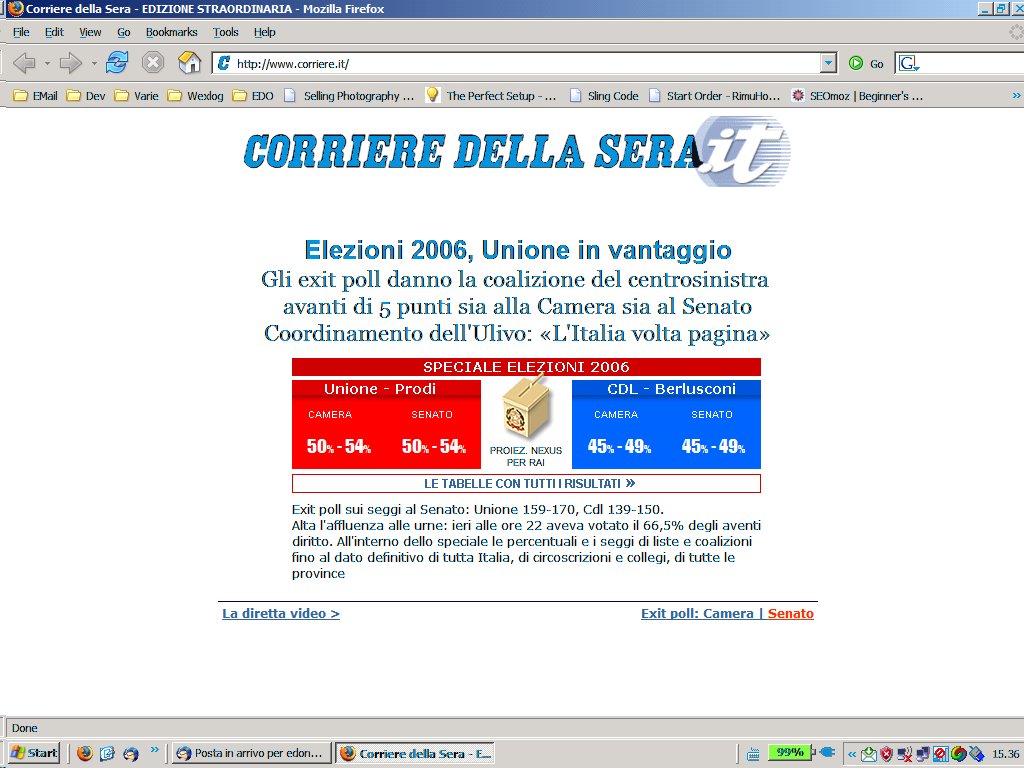Open the Go menu
This screenshot has height=768, width=1024.
123,32
